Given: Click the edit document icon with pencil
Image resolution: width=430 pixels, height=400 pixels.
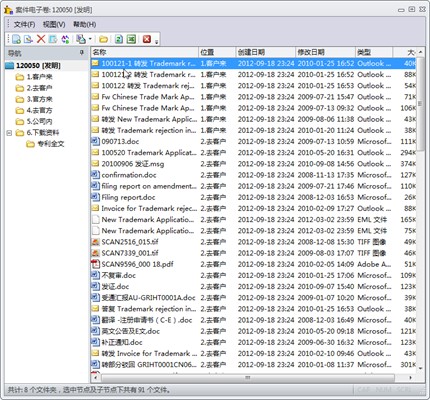Looking at the screenshot, I should [x=28, y=39].
